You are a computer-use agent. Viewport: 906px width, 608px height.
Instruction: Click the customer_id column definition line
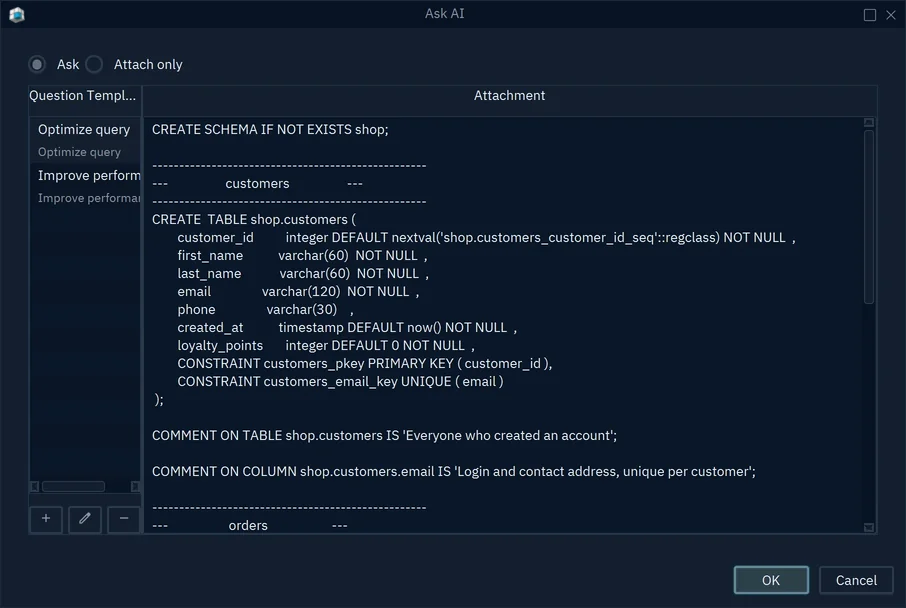coord(487,238)
